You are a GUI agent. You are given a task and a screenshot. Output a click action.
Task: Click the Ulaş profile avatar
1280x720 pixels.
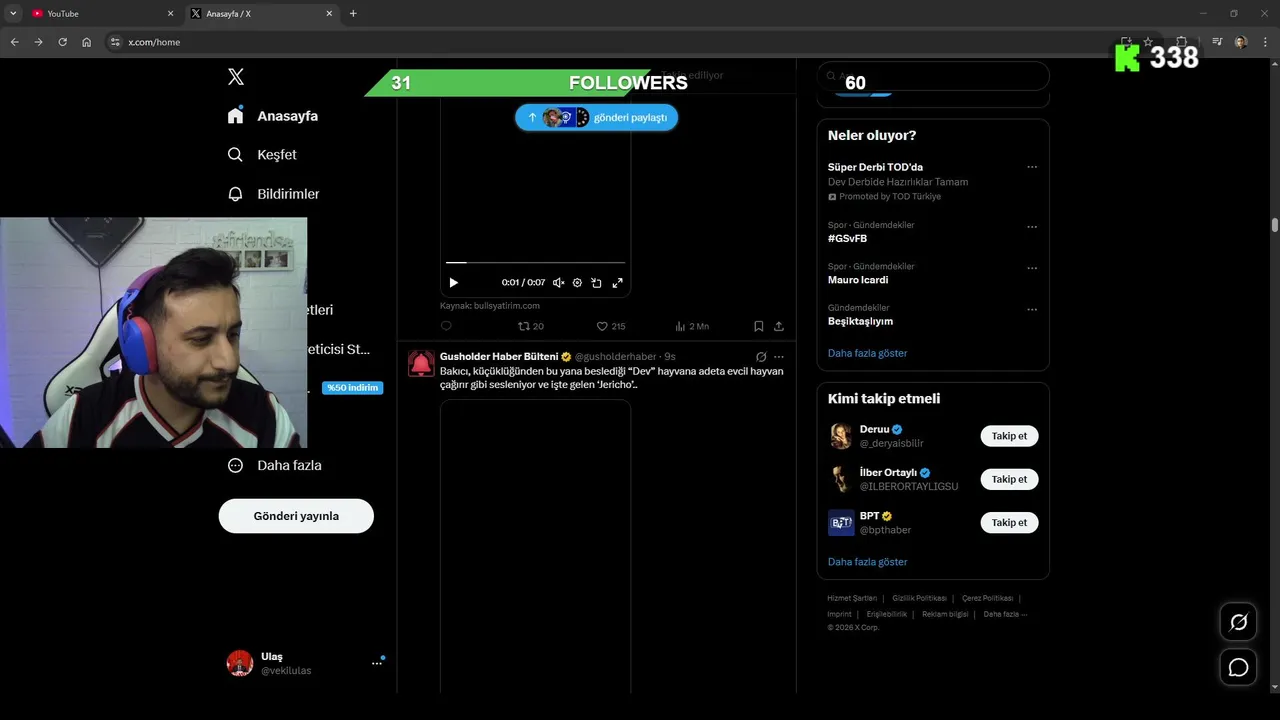(240, 663)
